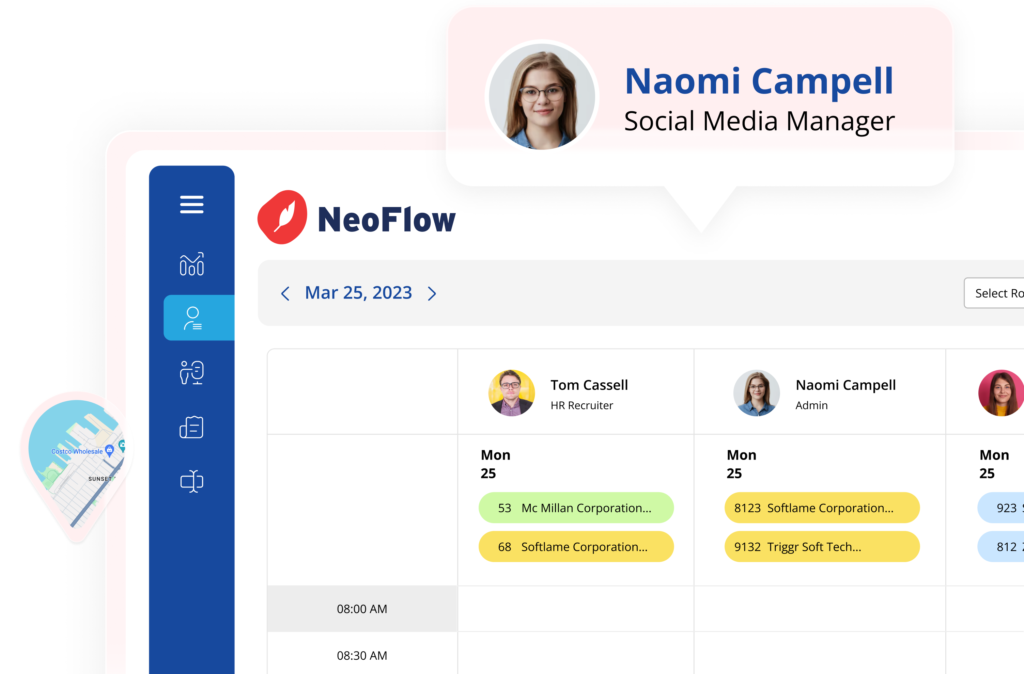The image size is (1024, 674).
Task: Open the hamburger menu in sidebar
Action: point(192,204)
